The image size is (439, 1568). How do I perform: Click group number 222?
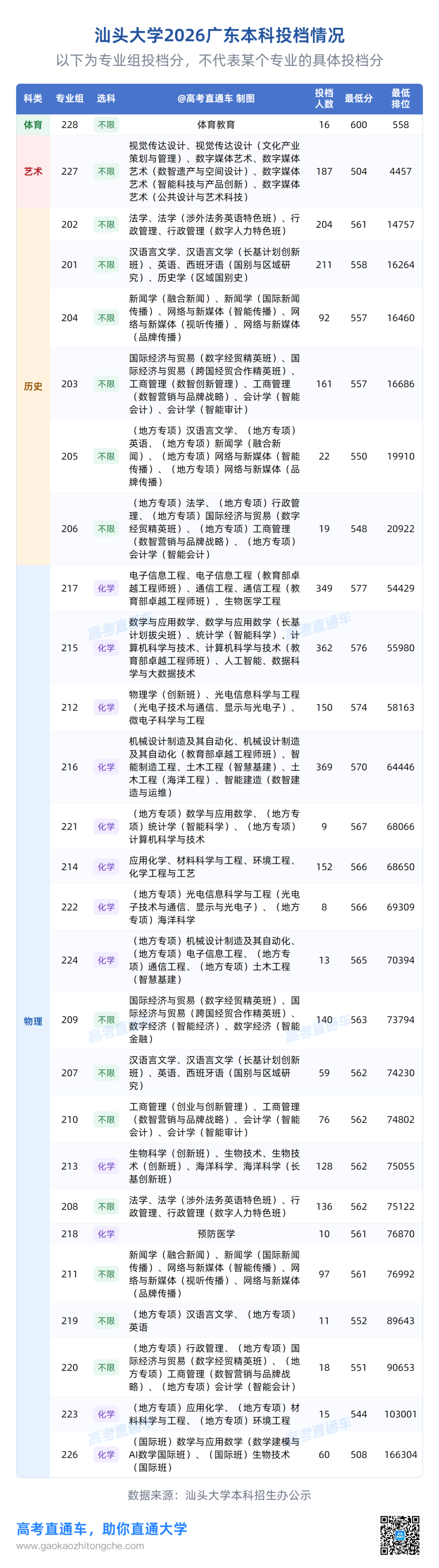click(70, 907)
